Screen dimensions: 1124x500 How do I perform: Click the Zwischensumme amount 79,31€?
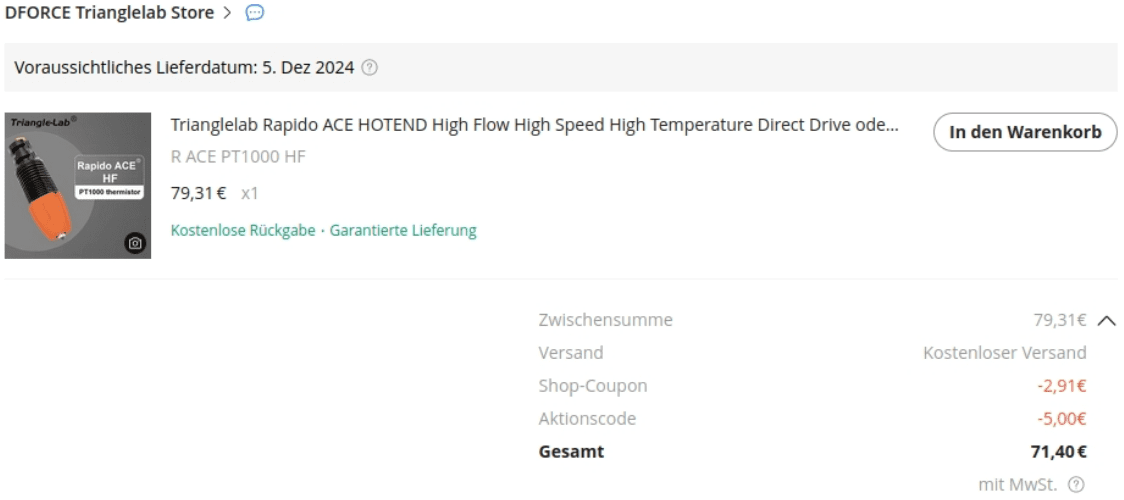(x=1059, y=320)
